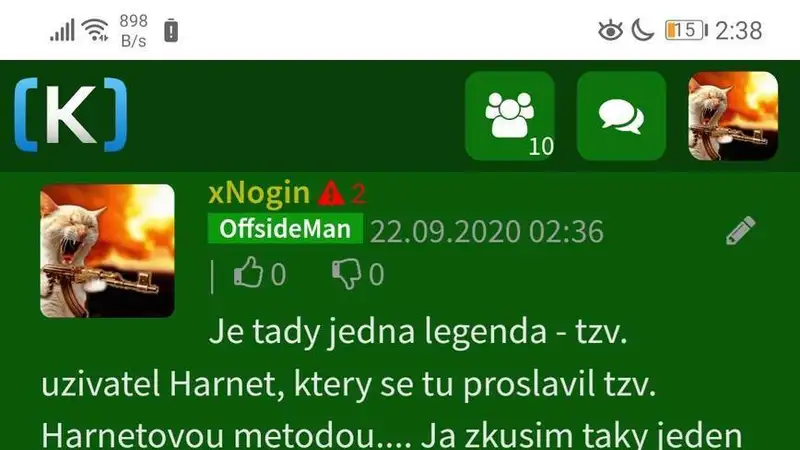
Task: Click the post timestamp 22.09.2020 02:36
Action: (487, 232)
